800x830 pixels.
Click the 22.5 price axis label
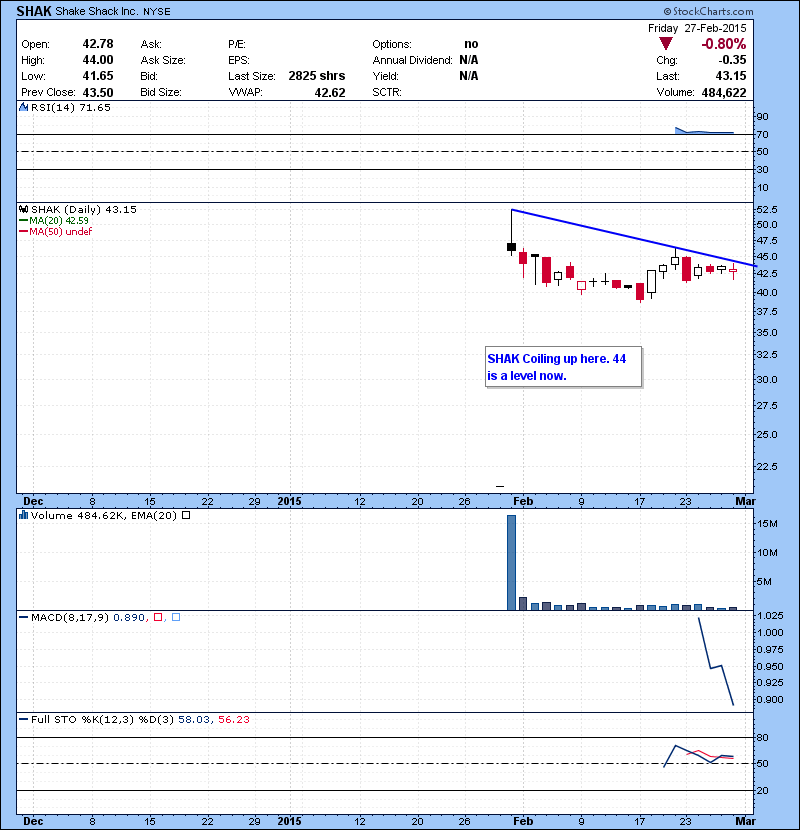coord(767,466)
